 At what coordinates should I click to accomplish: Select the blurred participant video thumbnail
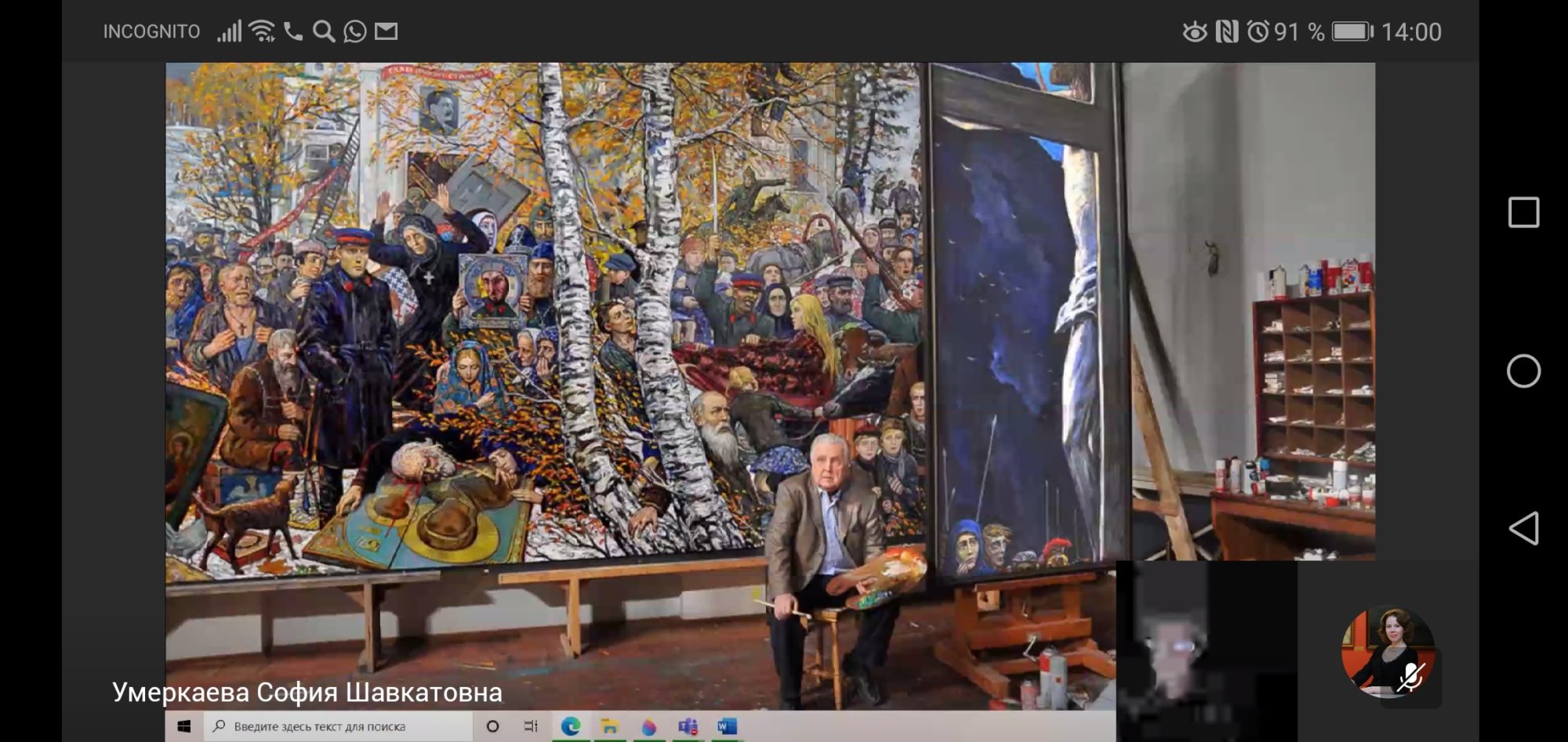(x=1206, y=650)
